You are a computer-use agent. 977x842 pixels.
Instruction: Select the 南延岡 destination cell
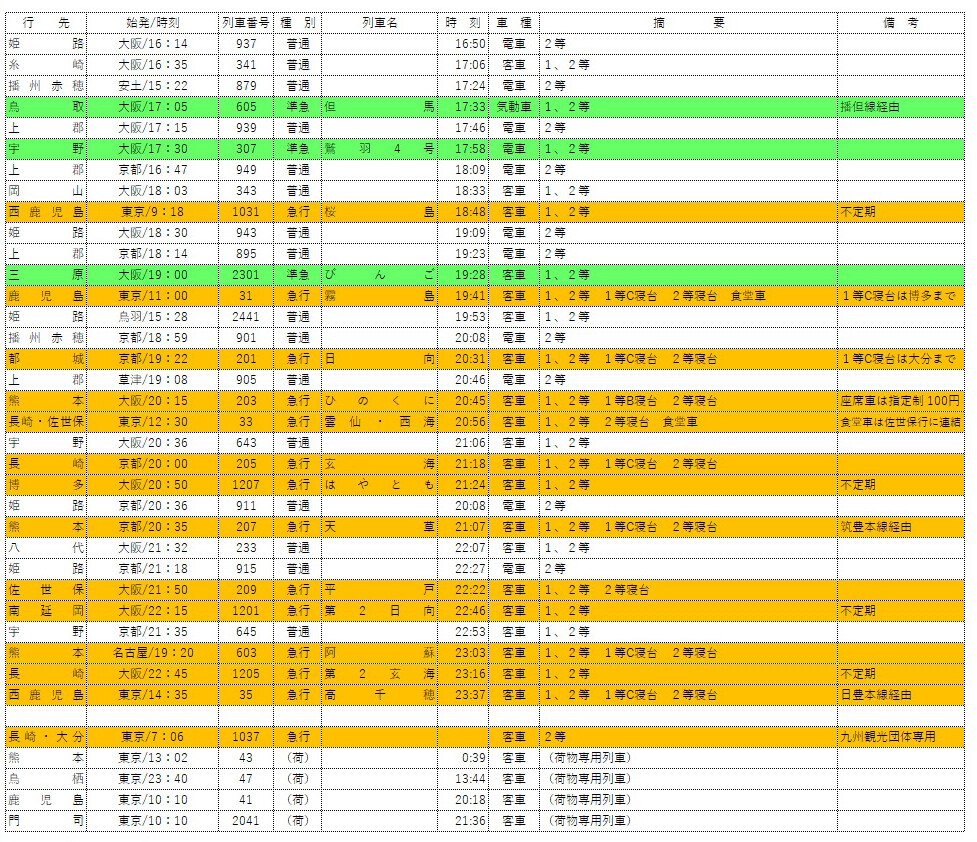coord(46,611)
